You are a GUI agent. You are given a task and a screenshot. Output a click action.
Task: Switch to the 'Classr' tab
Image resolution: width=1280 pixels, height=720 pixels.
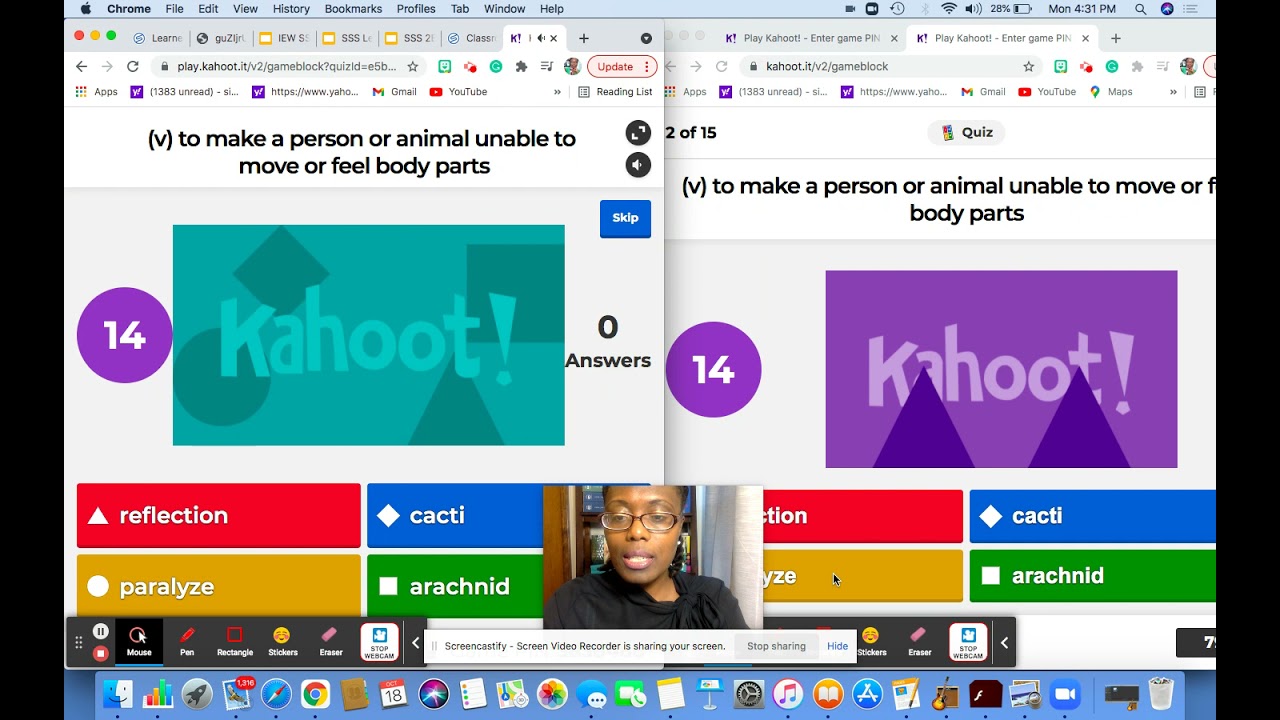[x=472, y=38]
